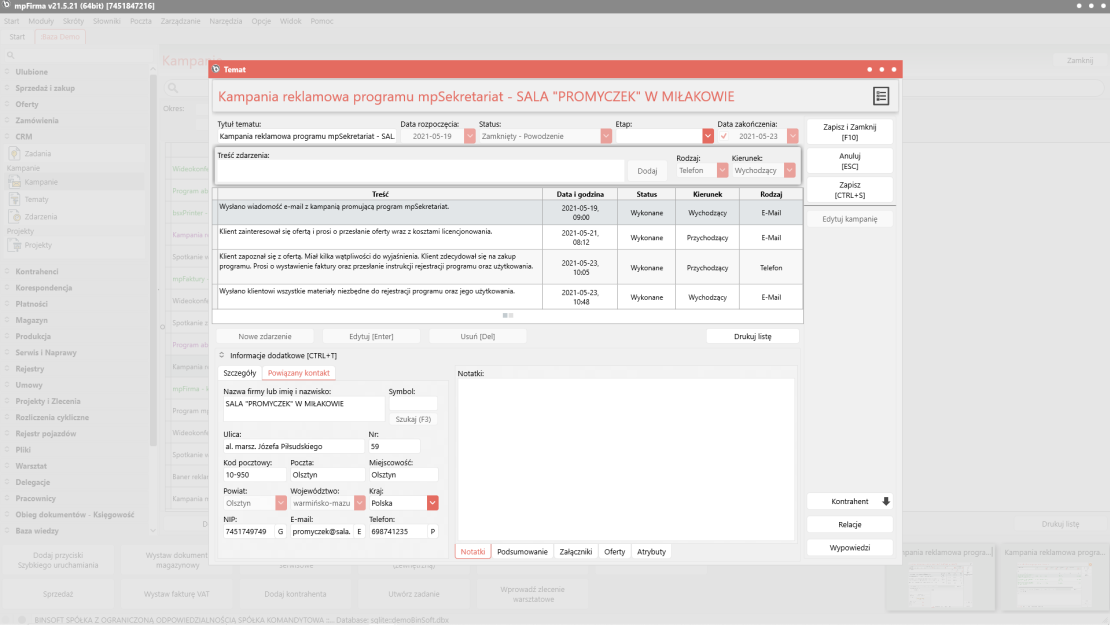1110x625 pixels.
Task: Click the Temat dialog title bar icon
Action: click(216, 69)
